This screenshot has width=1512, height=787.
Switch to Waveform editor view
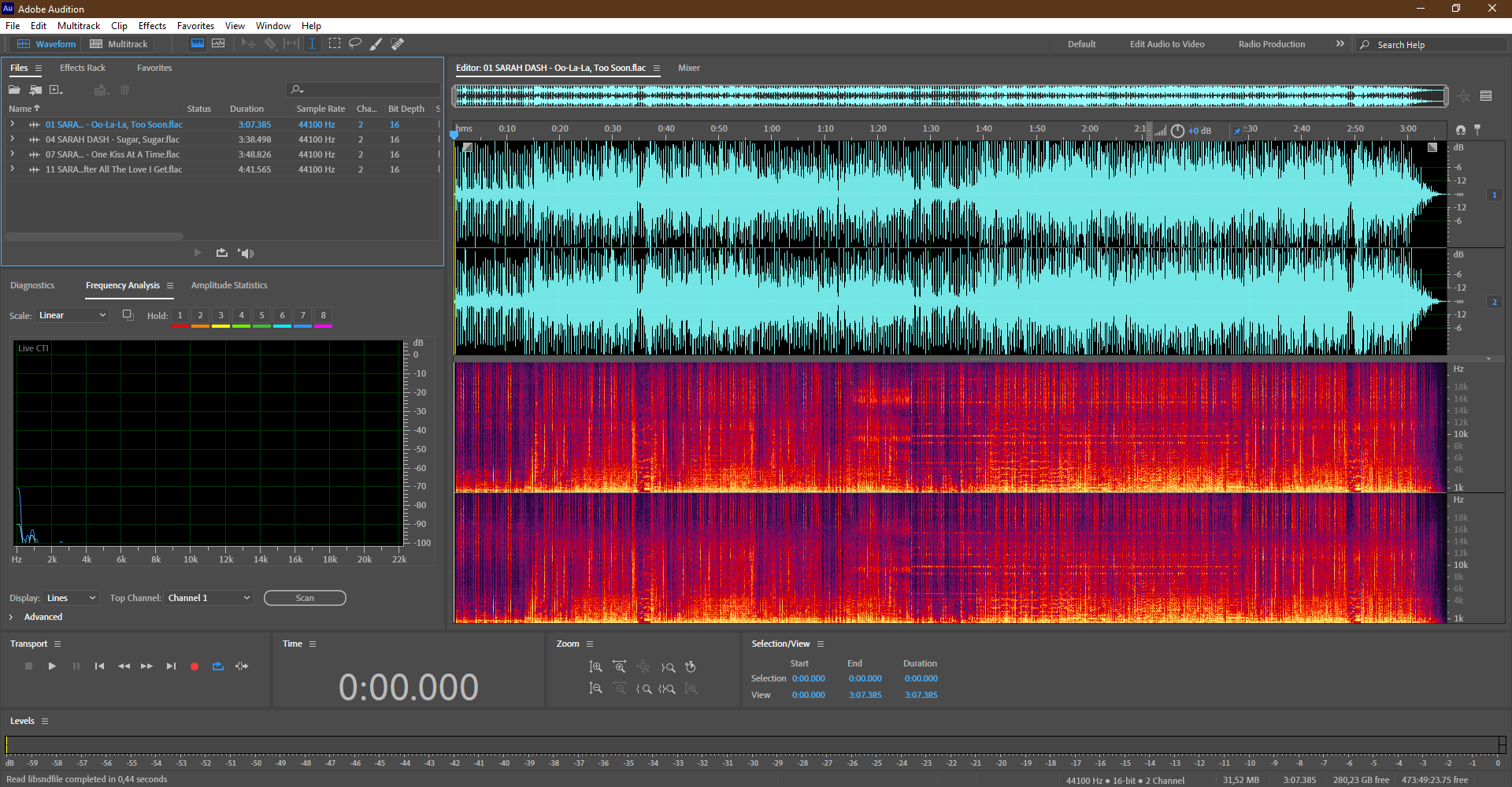47,44
